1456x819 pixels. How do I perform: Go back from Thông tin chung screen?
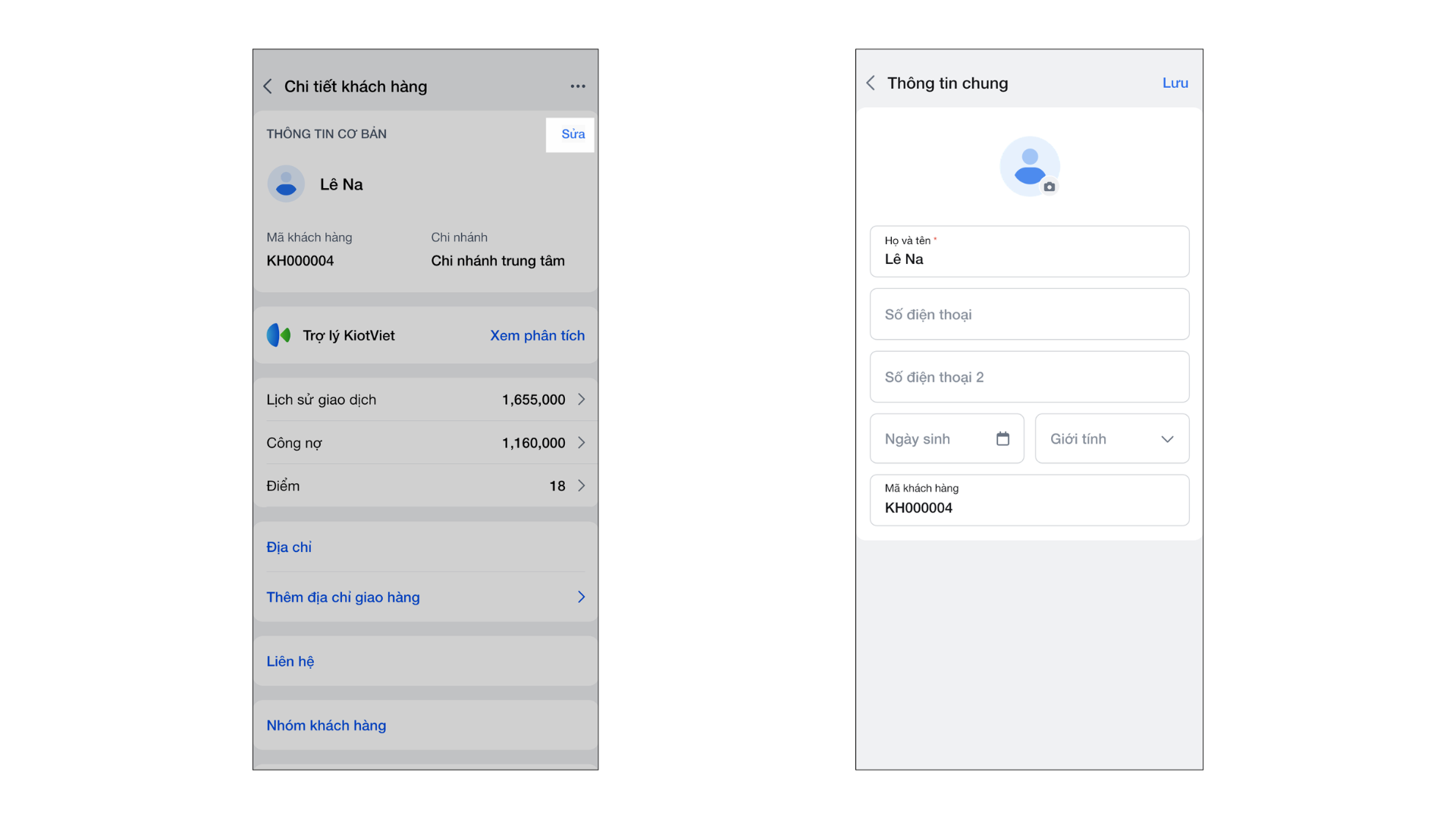tap(871, 83)
